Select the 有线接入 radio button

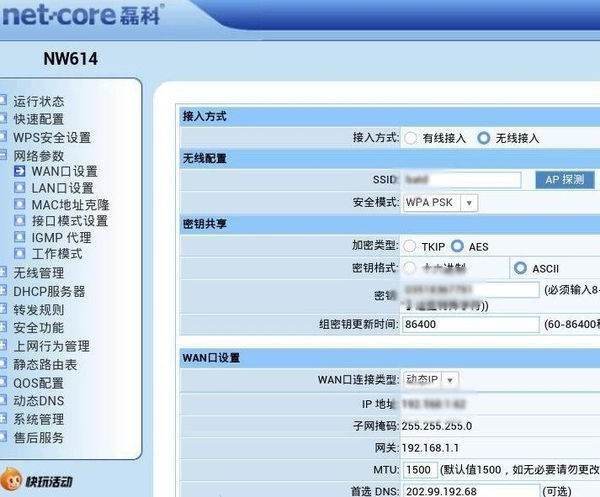pyautogui.click(x=411, y=139)
